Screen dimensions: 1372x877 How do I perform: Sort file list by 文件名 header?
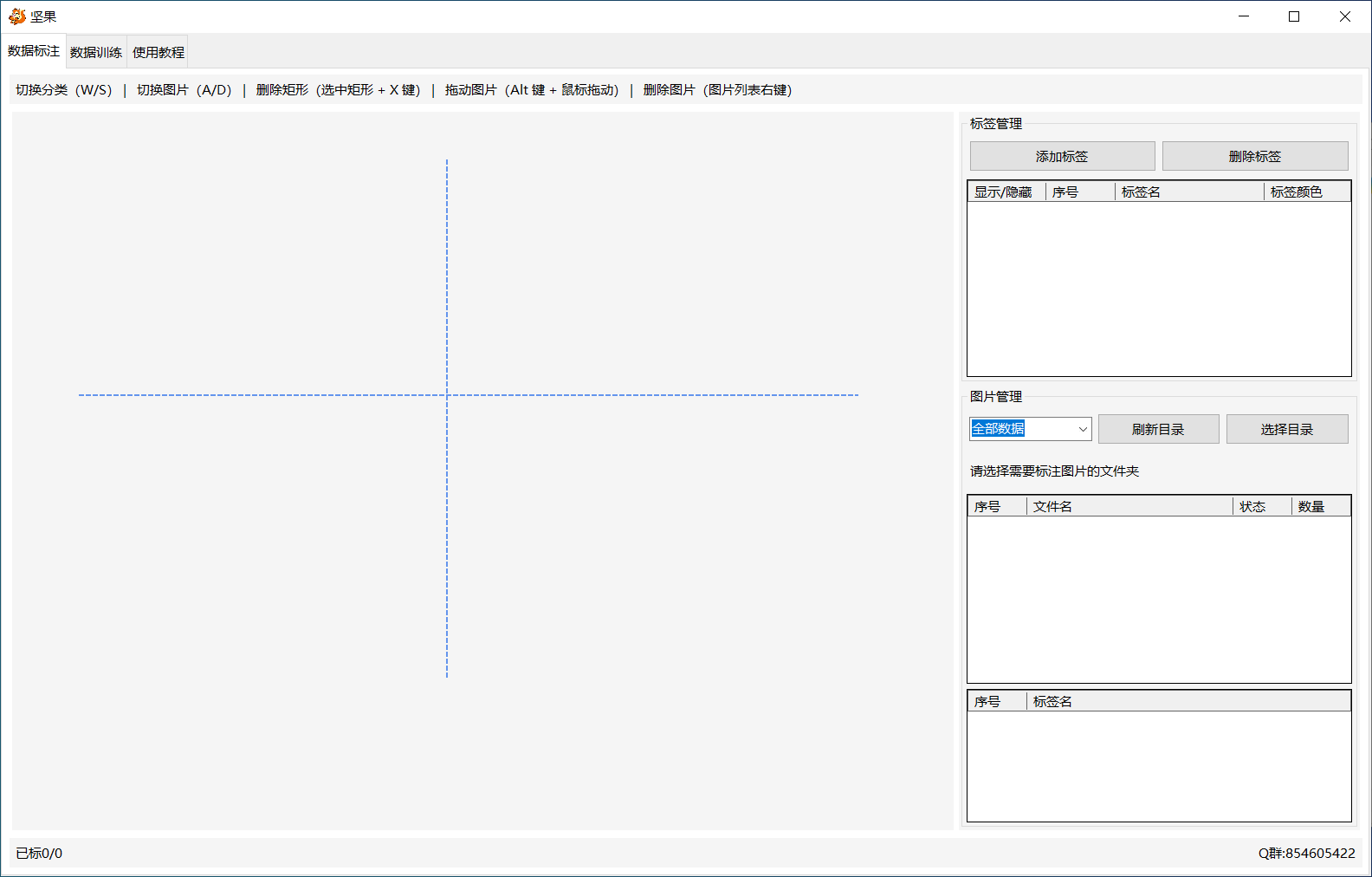[1129, 506]
